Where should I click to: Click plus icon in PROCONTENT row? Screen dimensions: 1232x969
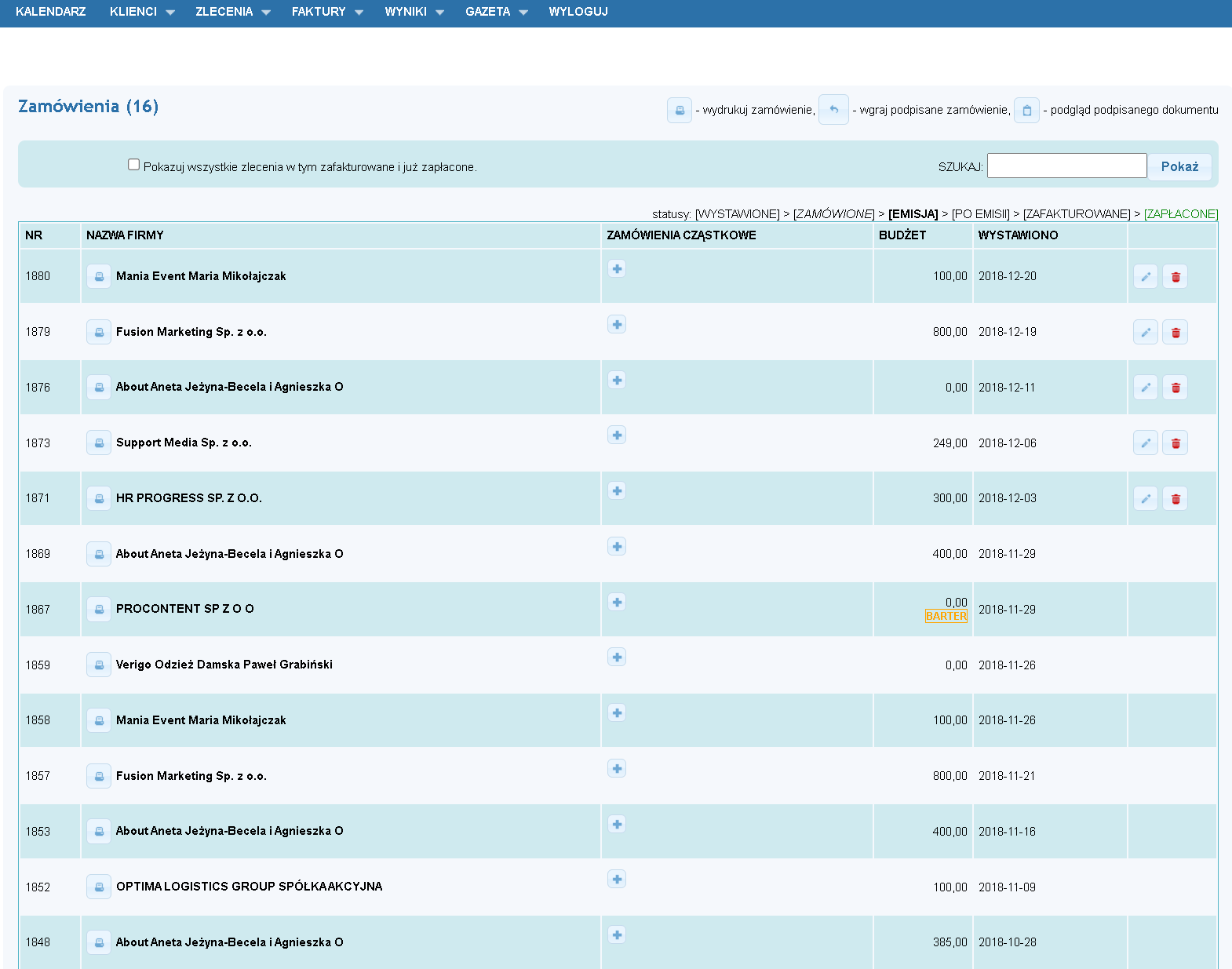pos(617,603)
